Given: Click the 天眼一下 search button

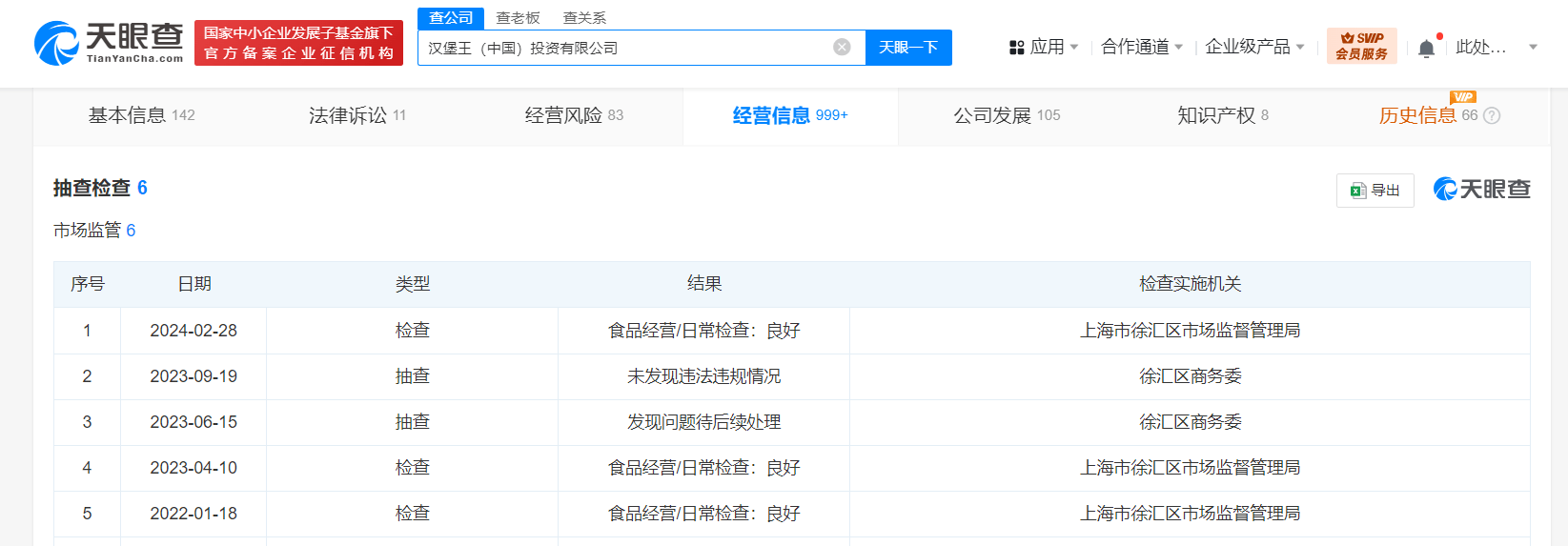Looking at the screenshot, I should point(908,48).
